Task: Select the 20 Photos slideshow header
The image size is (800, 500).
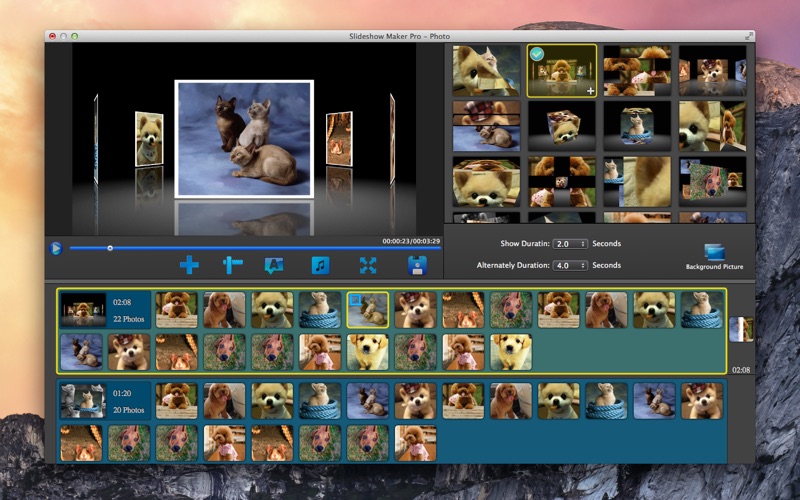Action: [104, 400]
